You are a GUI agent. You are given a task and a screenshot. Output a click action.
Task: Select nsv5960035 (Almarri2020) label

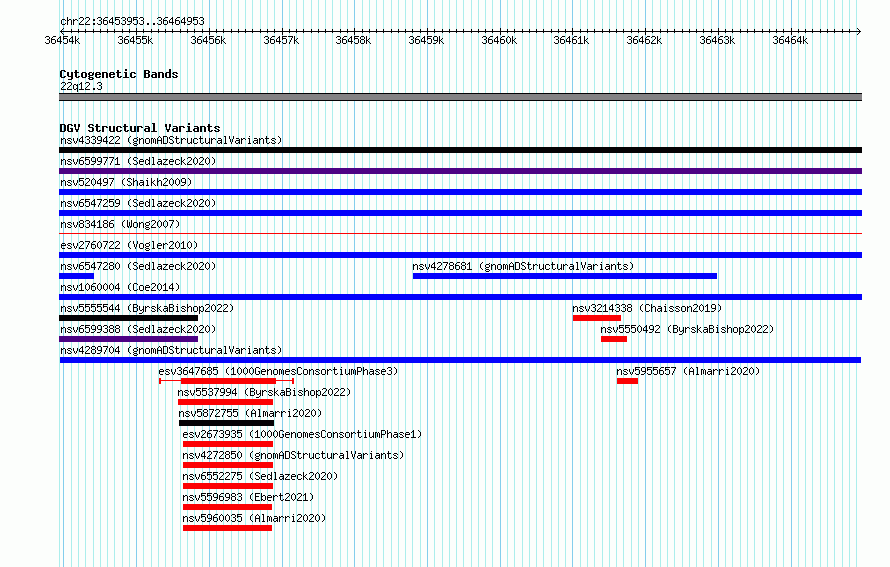[x=254, y=518]
